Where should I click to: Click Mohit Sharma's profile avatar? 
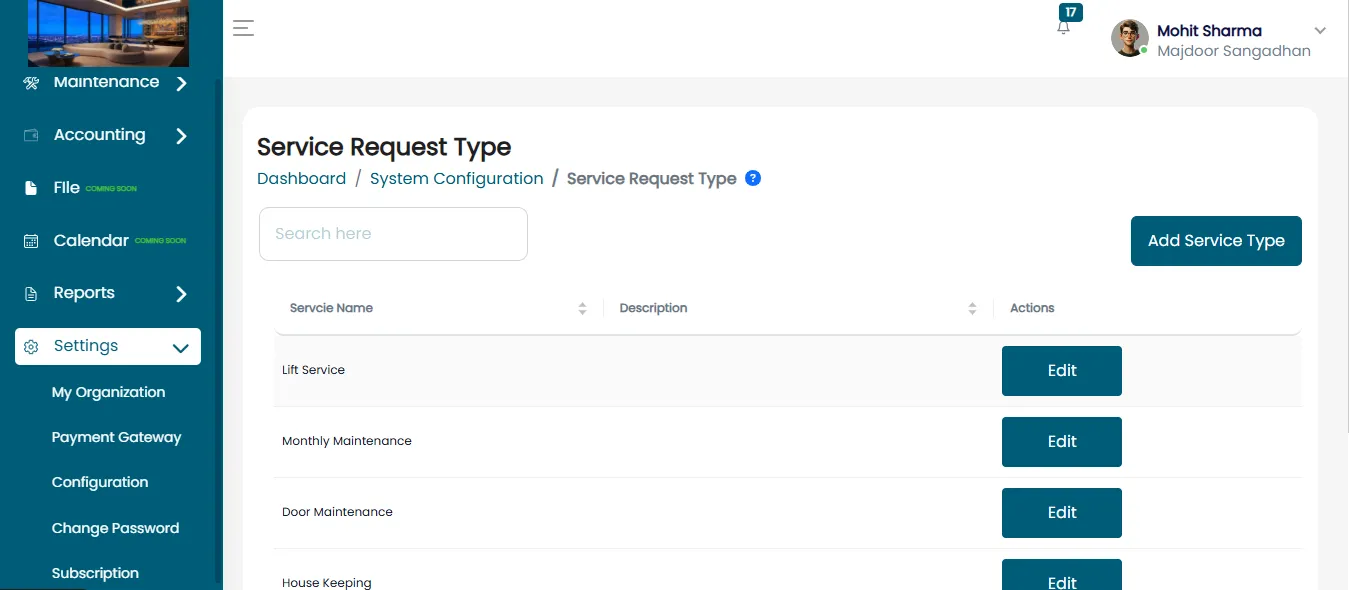pos(1130,38)
